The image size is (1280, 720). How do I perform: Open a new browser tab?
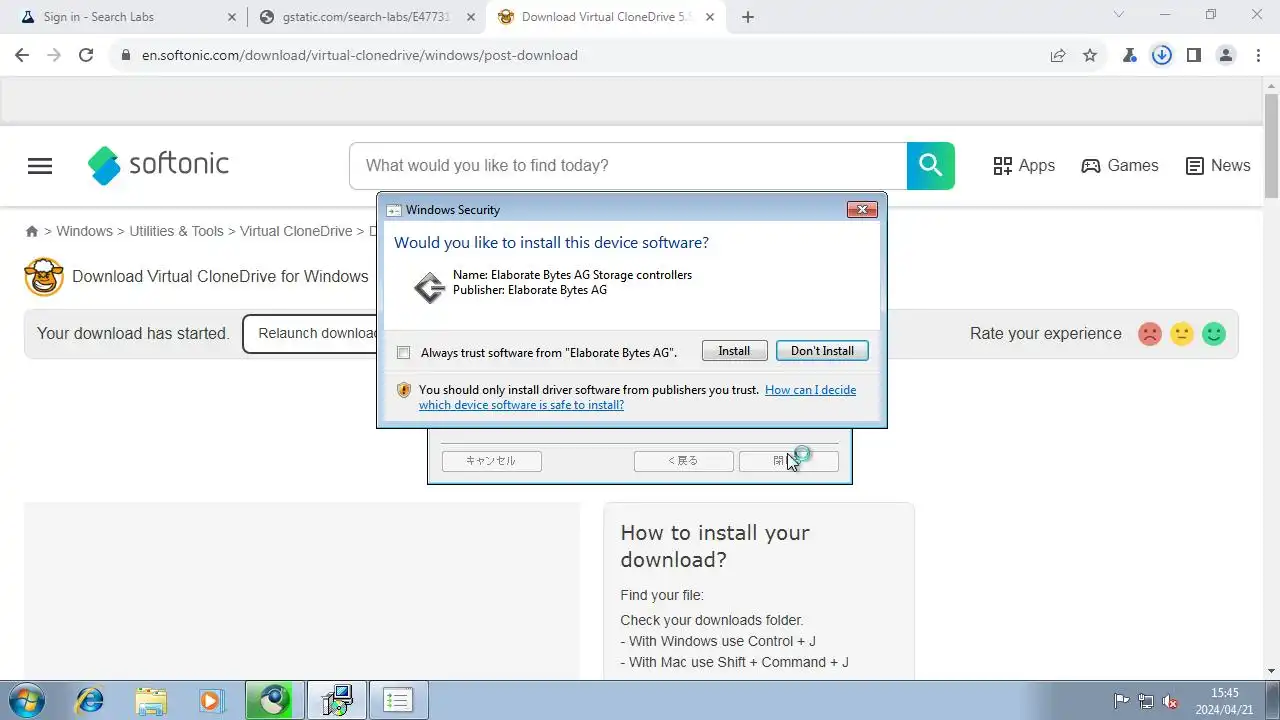point(748,17)
